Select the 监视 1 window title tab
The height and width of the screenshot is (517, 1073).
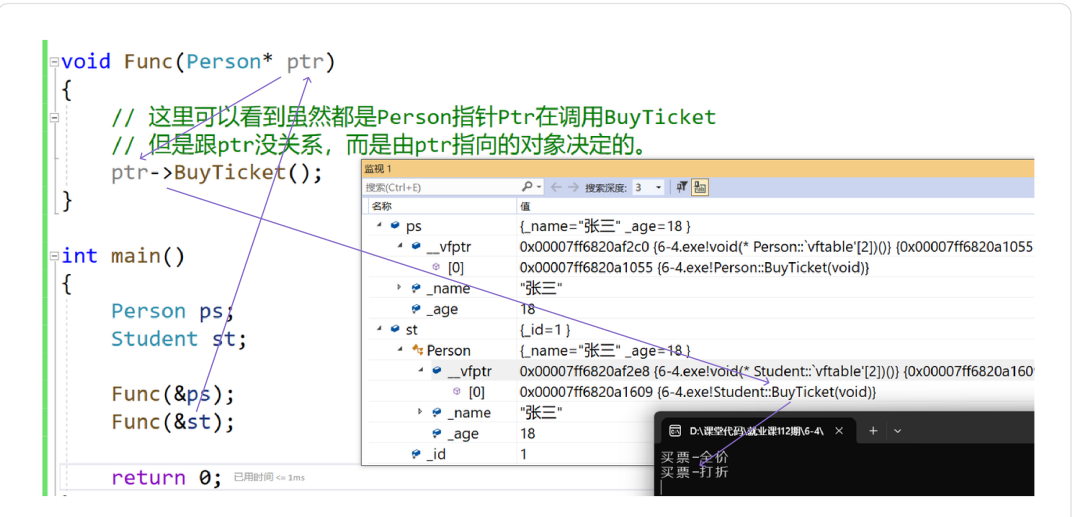click(x=378, y=169)
